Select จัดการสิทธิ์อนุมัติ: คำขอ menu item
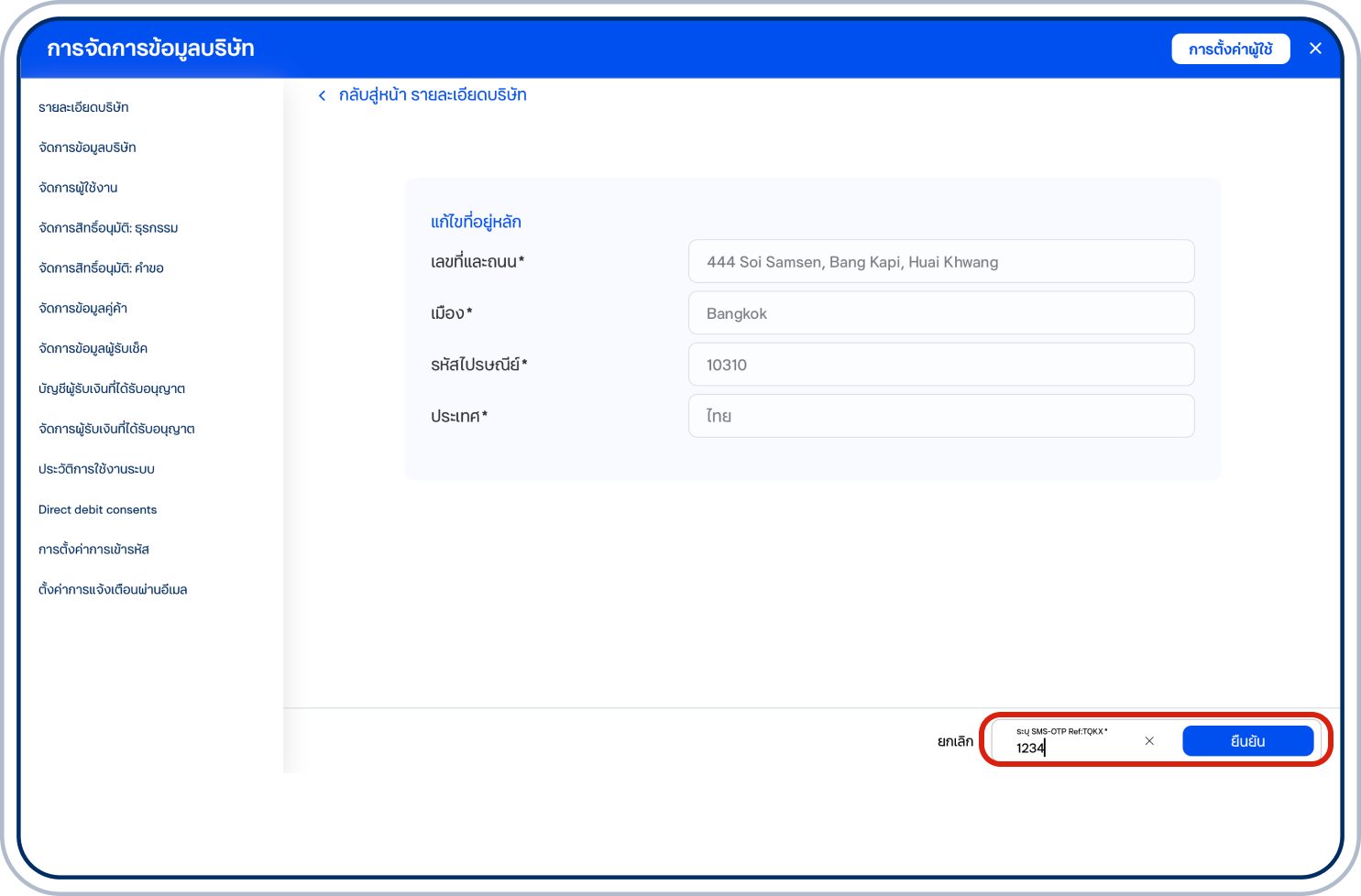Screen dimensions: 1361x896 (x=101, y=268)
